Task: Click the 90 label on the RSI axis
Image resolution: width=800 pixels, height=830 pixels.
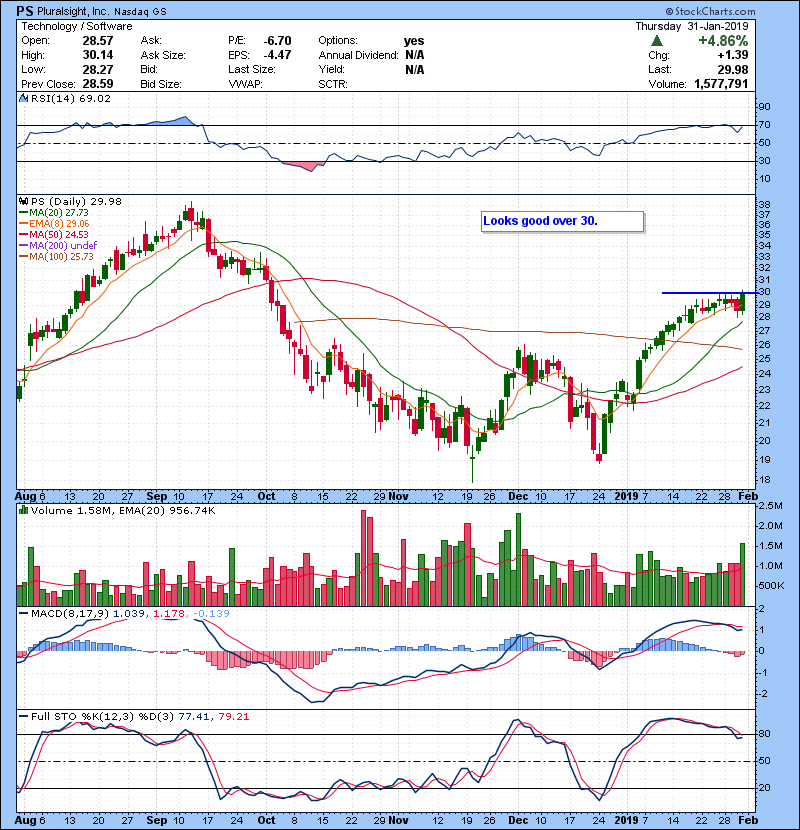Action: coord(765,107)
